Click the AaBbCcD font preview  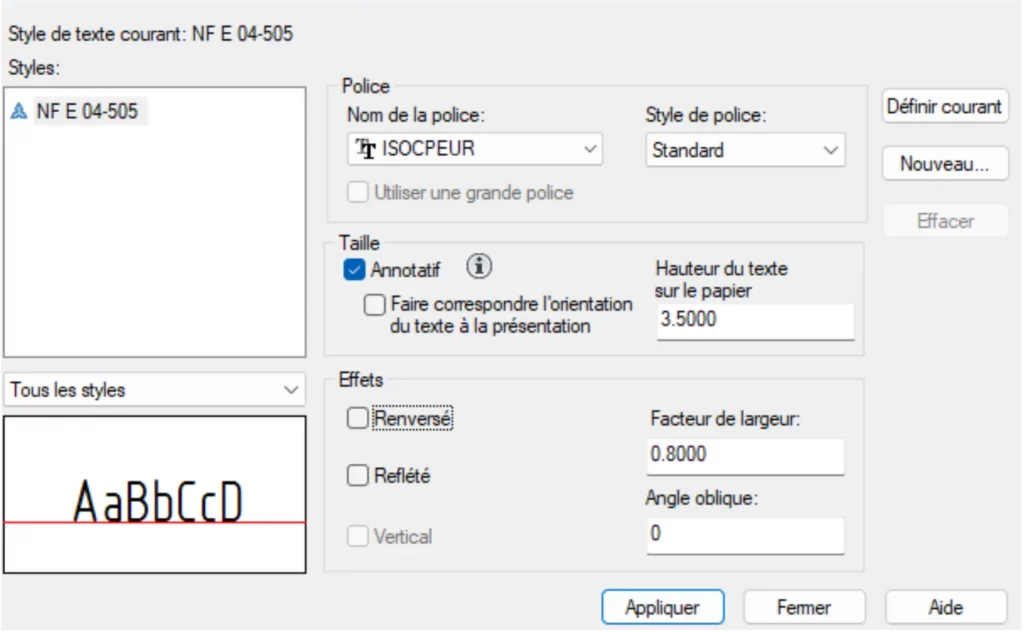click(155, 495)
